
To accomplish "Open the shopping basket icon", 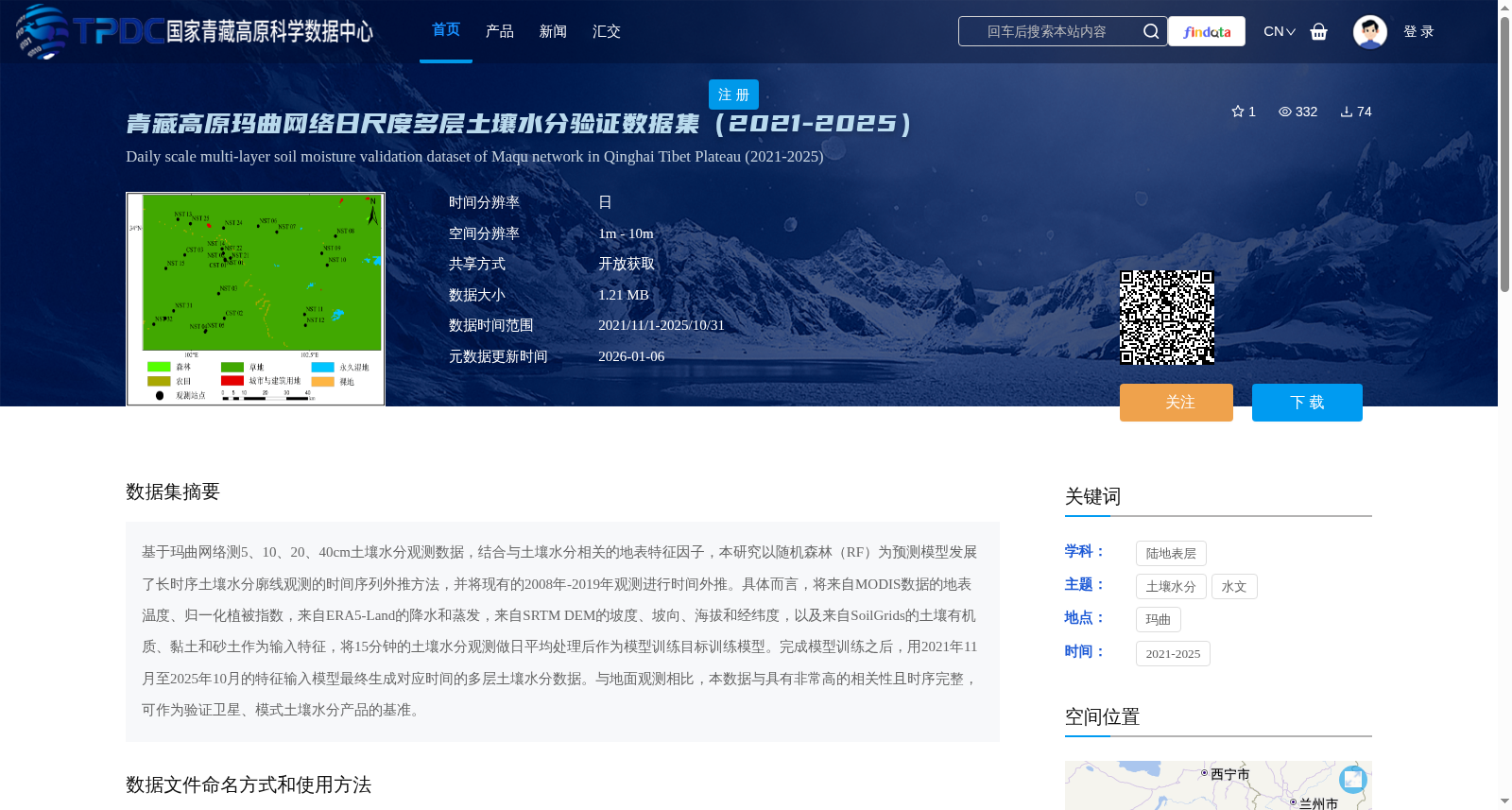I will (x=1319, y=31).
